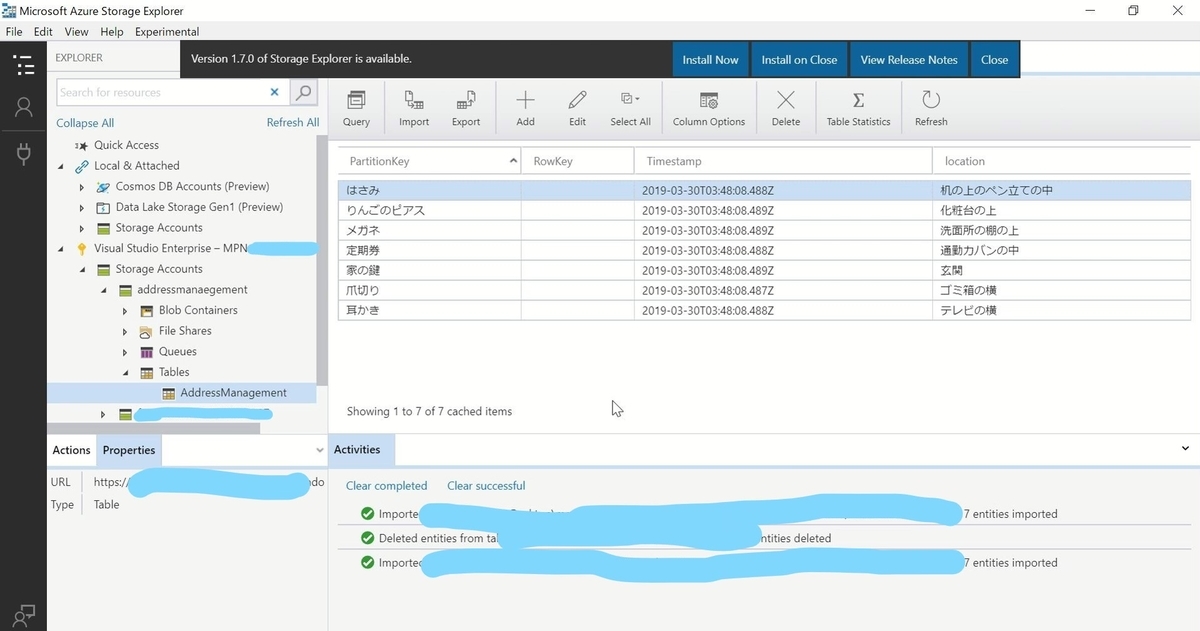
Task: Click the Refresh All link
Action: tap(293, 123)
